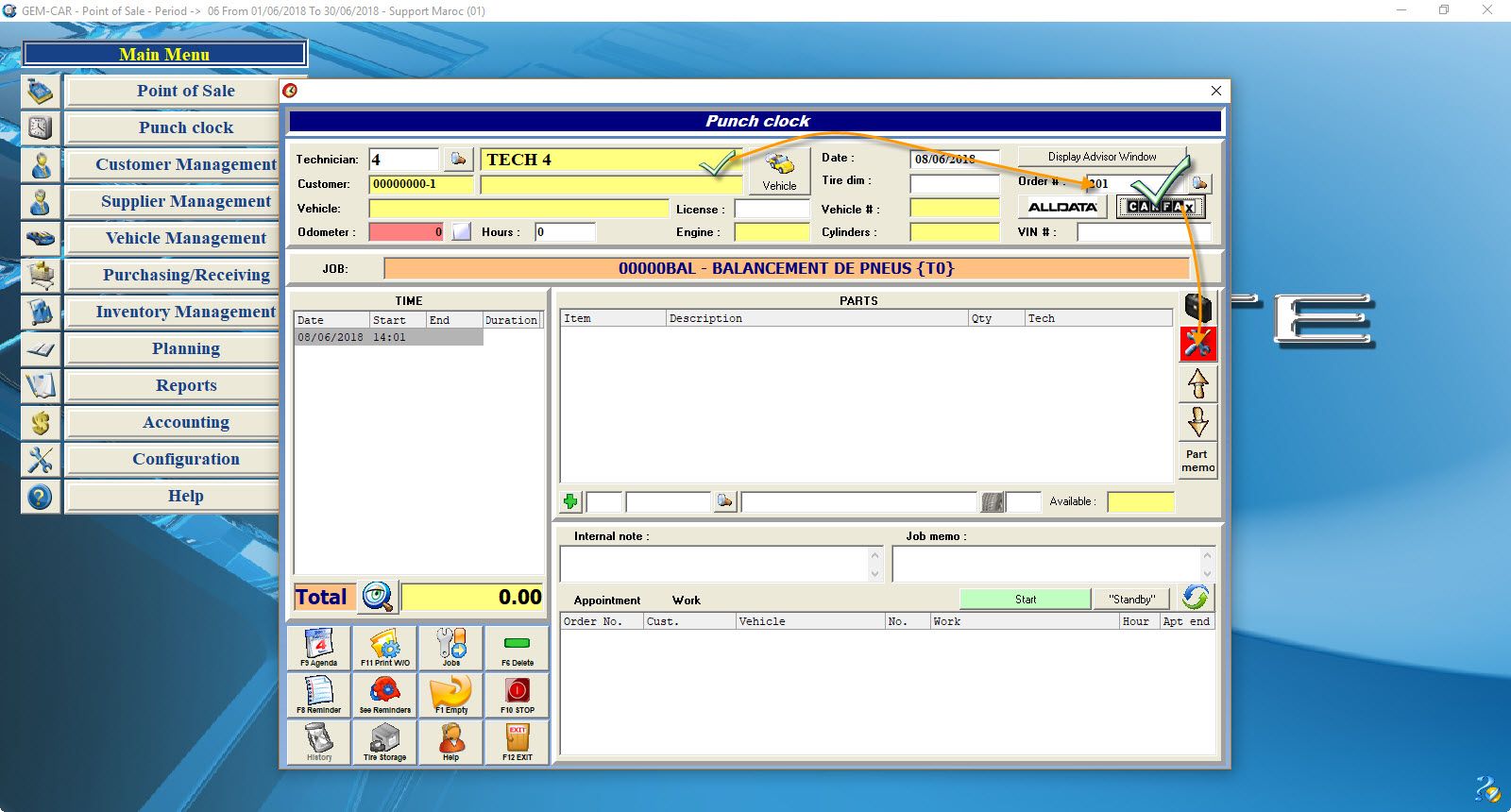Click the Accounting dollar sign icon
Screen dimensions: 1511x812
[41, 423]
